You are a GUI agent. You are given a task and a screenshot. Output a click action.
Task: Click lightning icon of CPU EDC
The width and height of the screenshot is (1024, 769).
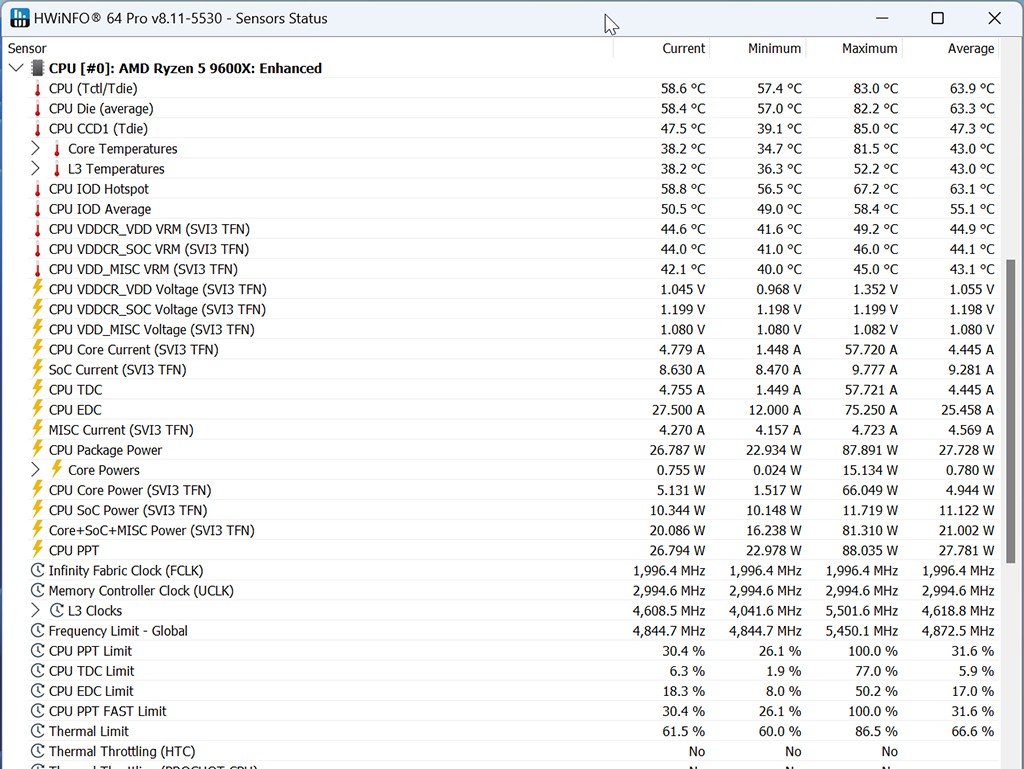click(x=38, y=409)
